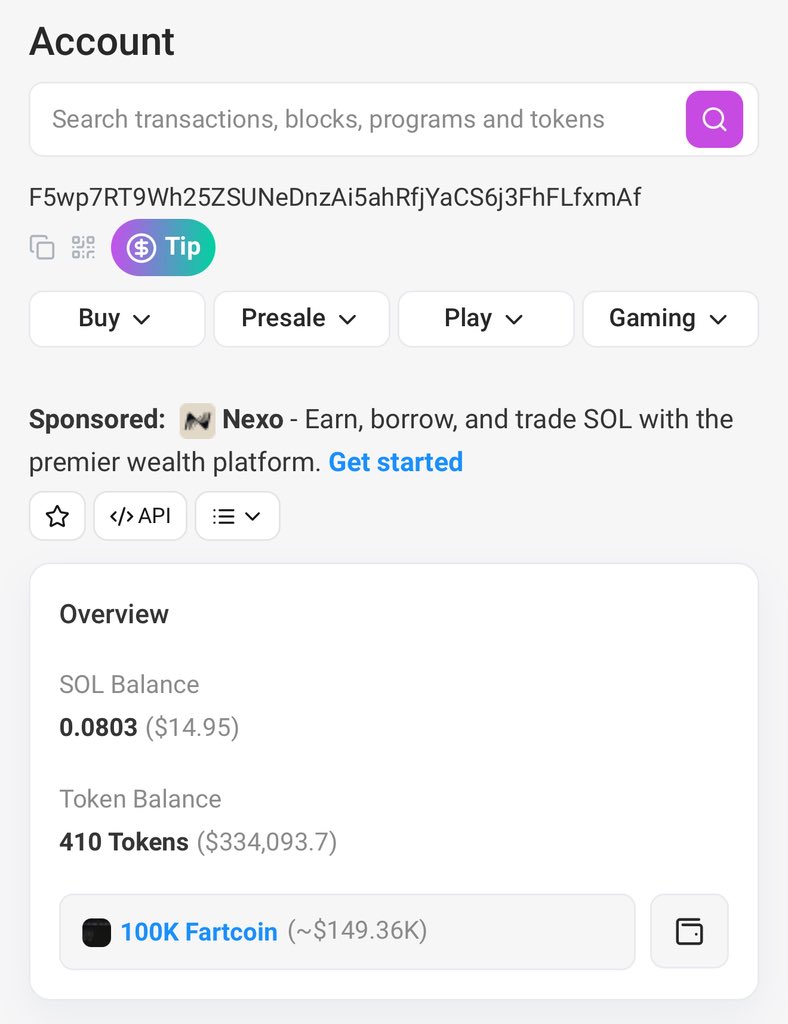Focus the search transactions input field
The image size is (788, 1024).
point(357,120)
